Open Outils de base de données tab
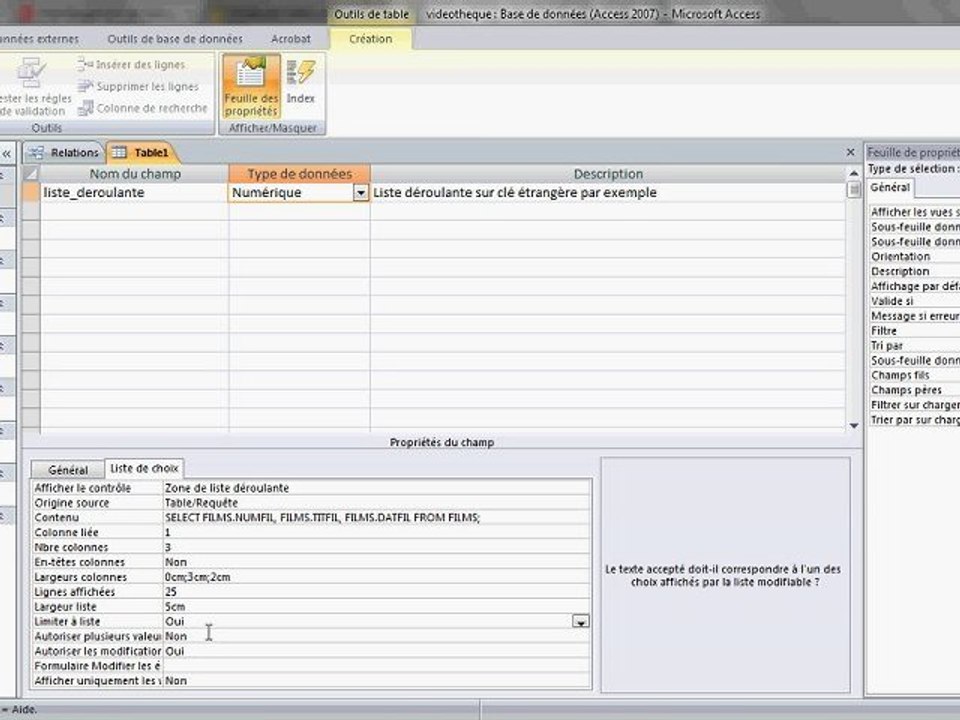The image size is (960, 720). click(x=175, y=39)
